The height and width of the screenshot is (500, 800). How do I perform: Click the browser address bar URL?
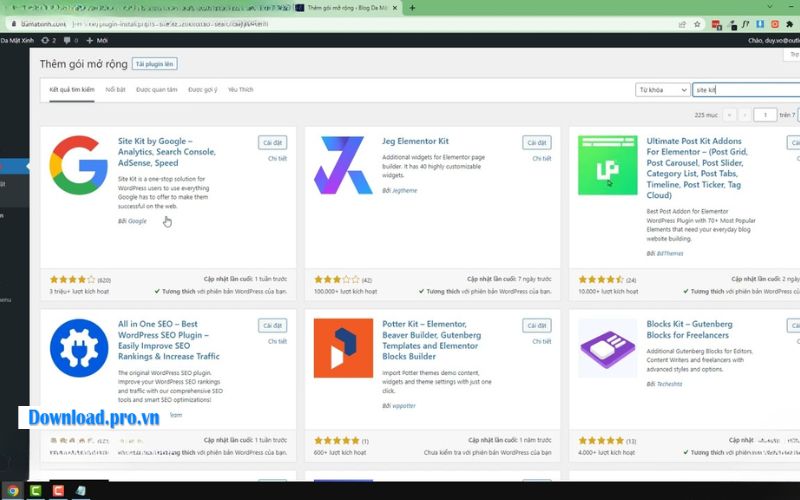coord(145,24)
